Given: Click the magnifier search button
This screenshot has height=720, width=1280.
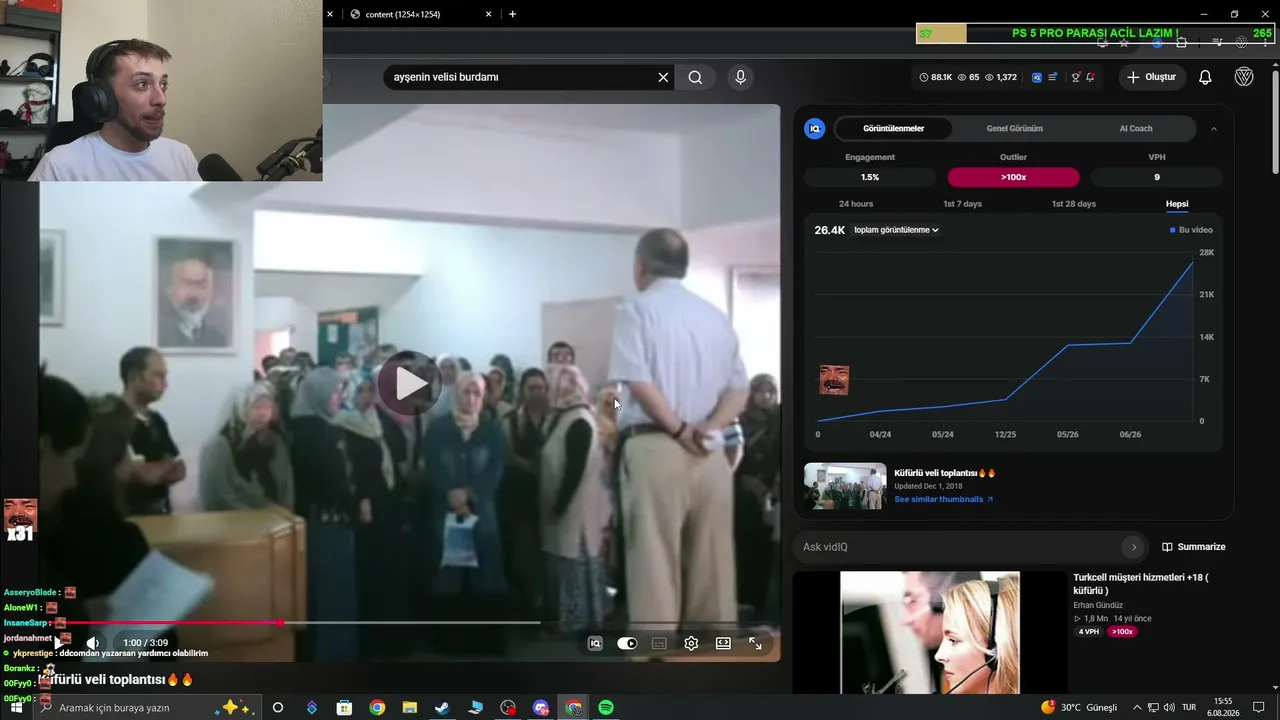Looking at the screenshot, I should click(x=695, y=77).
